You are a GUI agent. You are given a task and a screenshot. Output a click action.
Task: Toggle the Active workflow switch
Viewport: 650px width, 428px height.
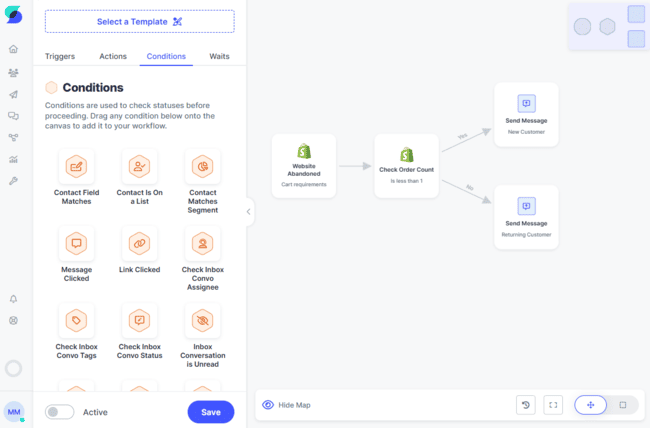60,412
